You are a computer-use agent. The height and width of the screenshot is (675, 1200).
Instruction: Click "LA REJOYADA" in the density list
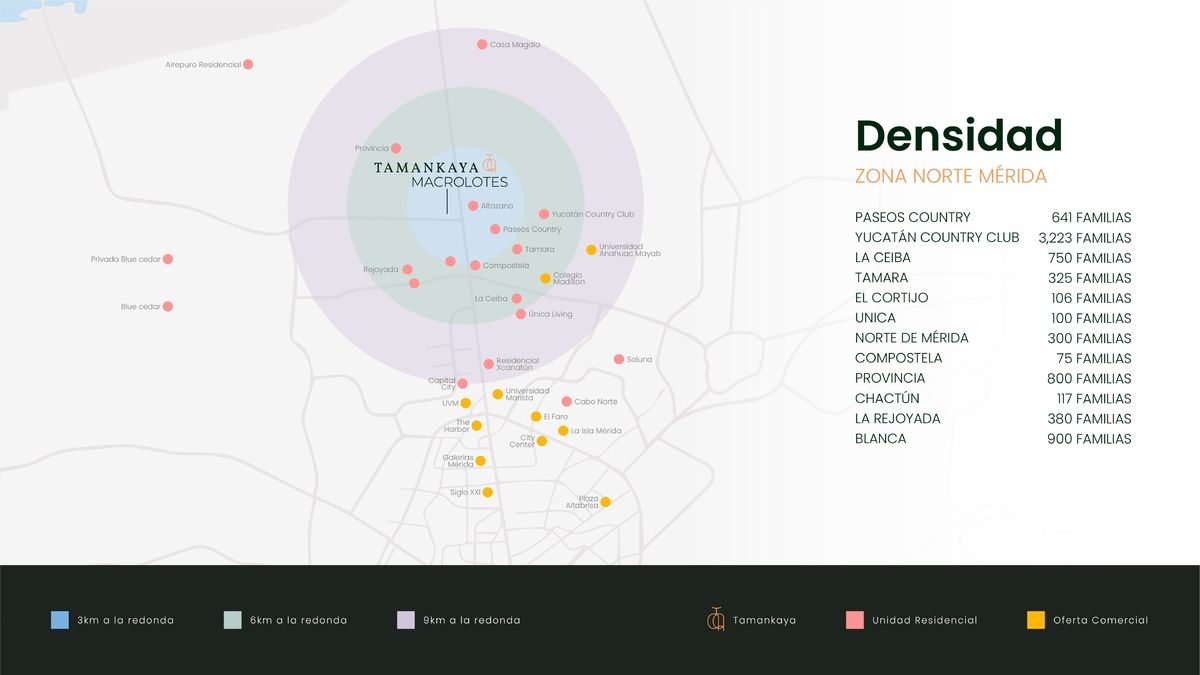(x=898, y=419)
